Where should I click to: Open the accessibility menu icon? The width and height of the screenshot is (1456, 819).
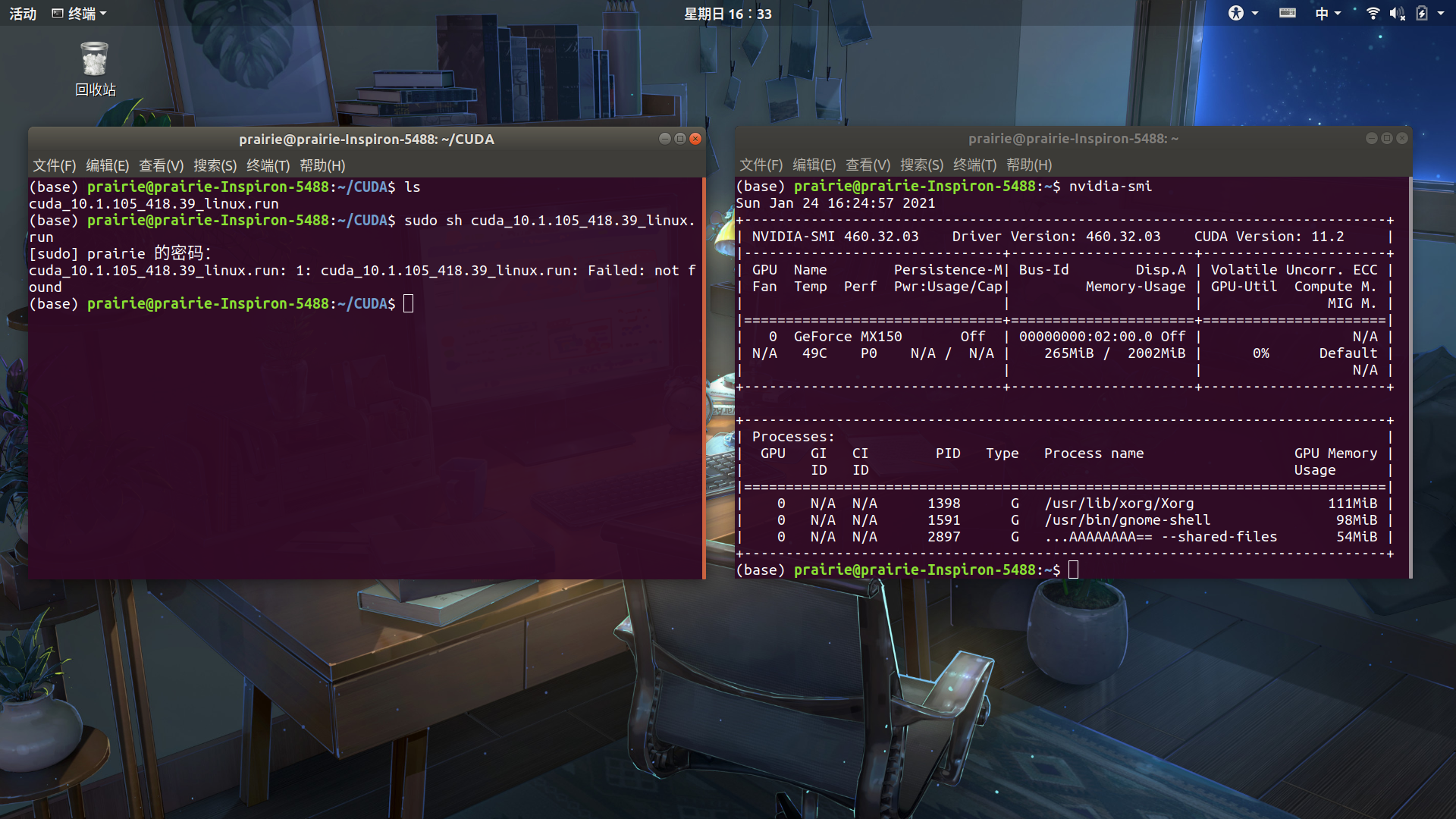point(1236,13)
